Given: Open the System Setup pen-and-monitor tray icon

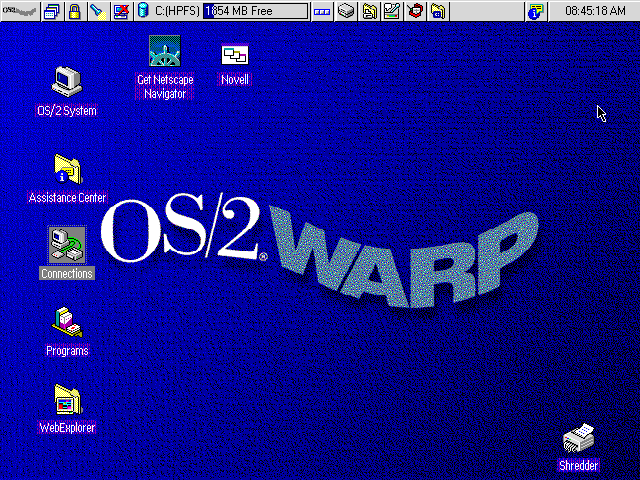Looking at the screenshot, I should [392, 11].
